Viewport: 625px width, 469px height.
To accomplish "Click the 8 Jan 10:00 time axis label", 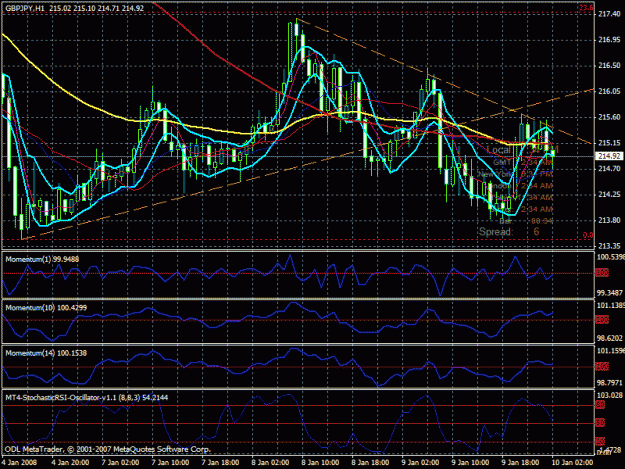I will 320,463.
